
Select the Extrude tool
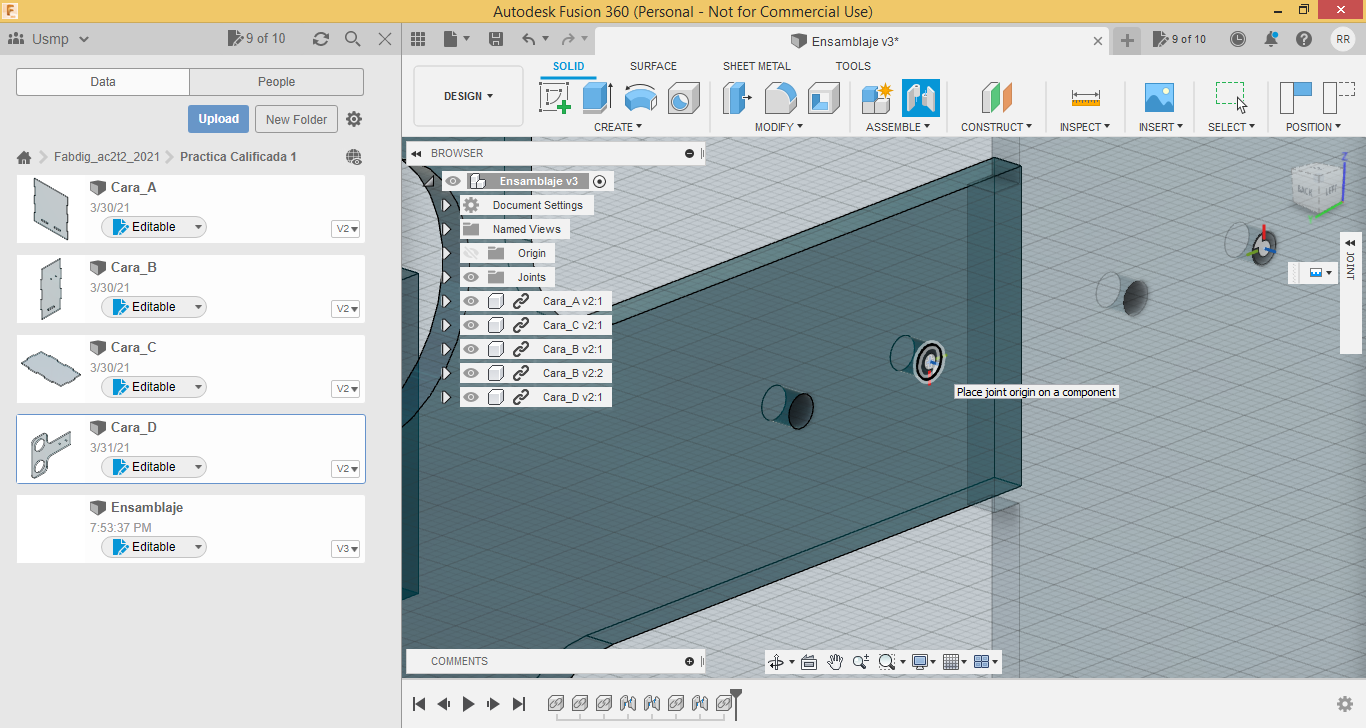(x=598, y=98)
